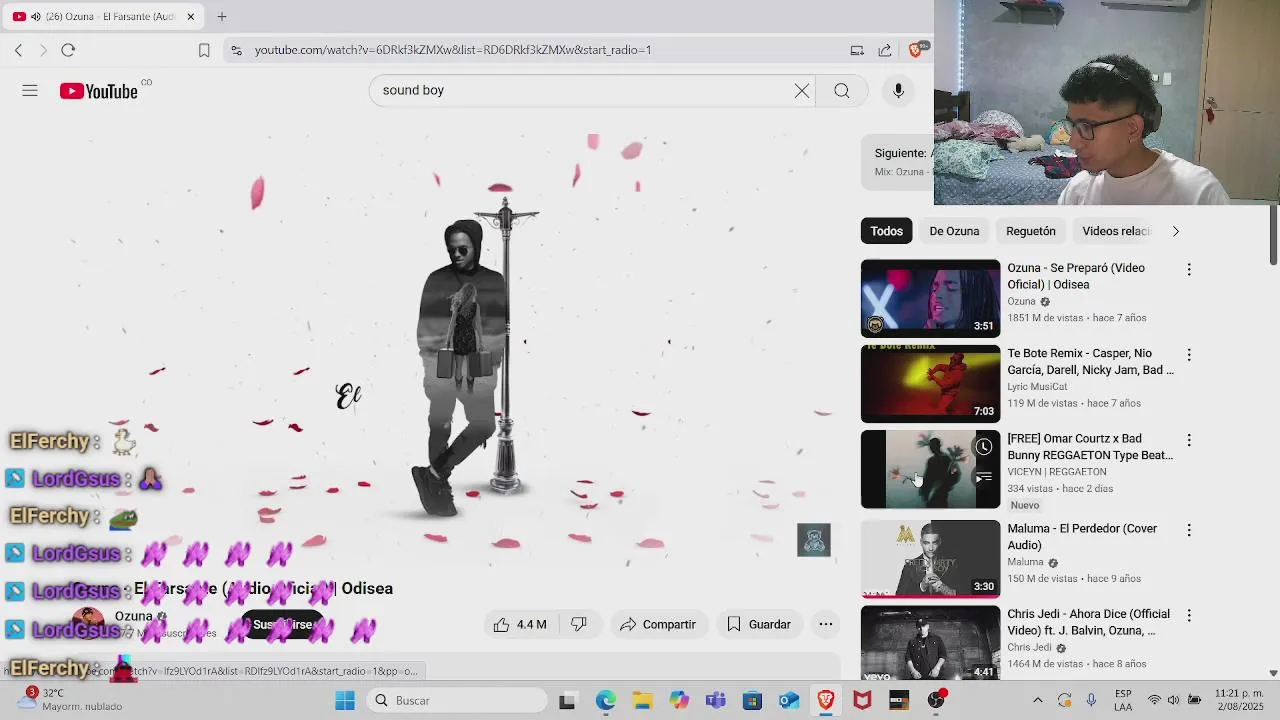Open Maluma El Perdedor video thumbnail
This screenshot has width=1280, height=720.
pyautogui.click(x=930, y=558)
